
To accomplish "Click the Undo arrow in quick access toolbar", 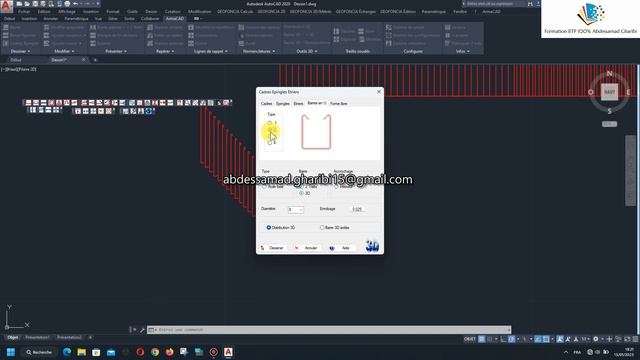I will point(76,4).
